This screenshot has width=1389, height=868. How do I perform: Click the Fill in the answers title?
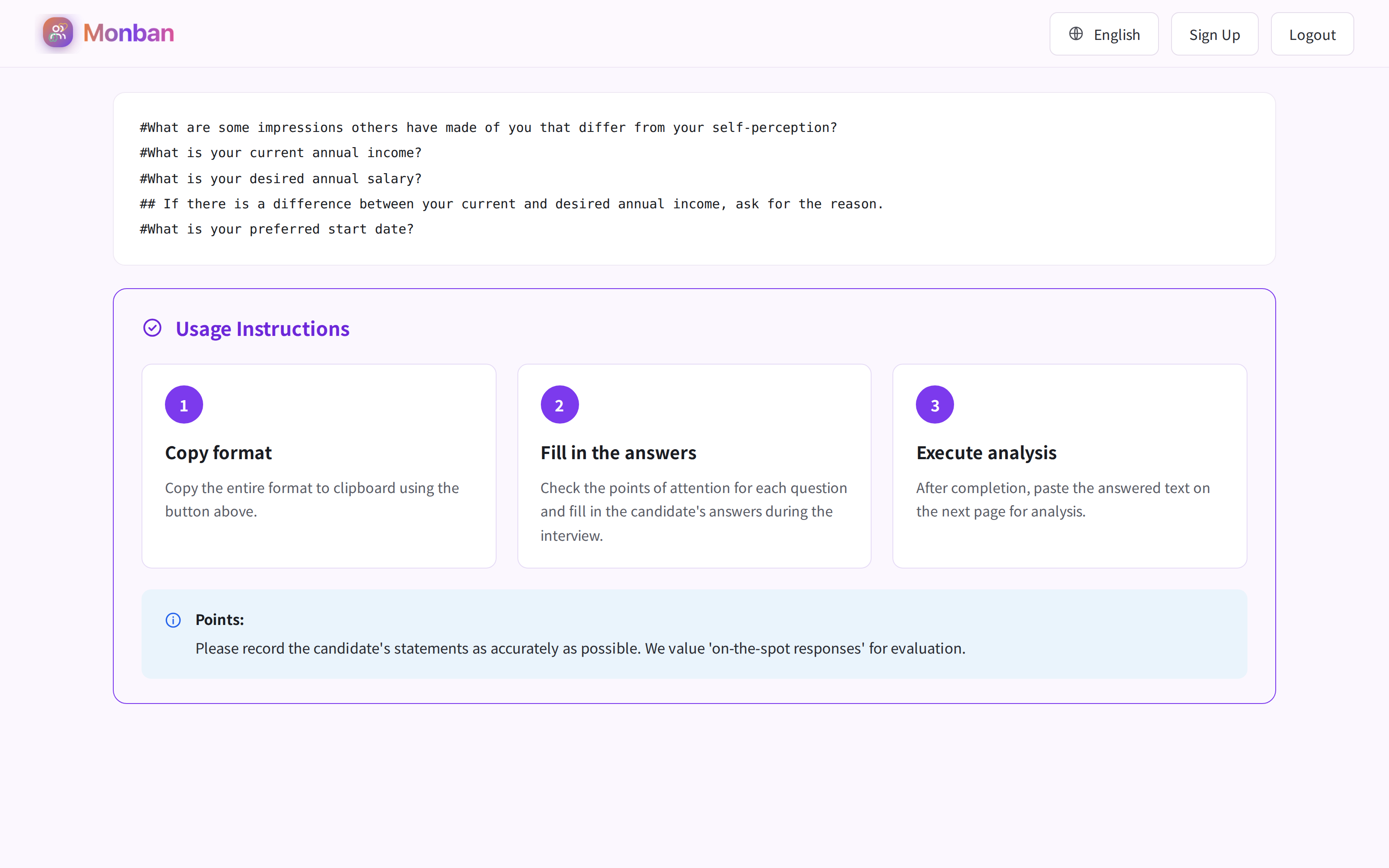pyautogui.click(x=618, y=453)
